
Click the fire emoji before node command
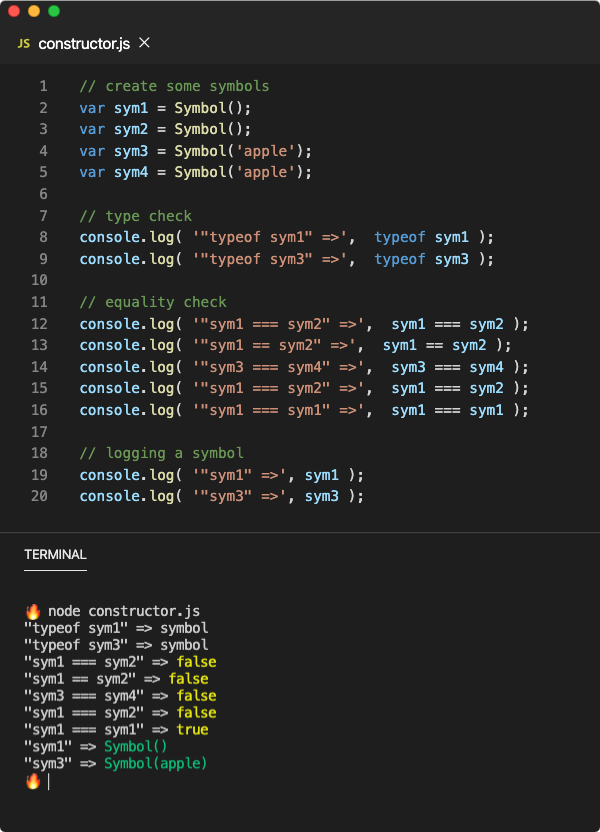click(x=32, y=611)
